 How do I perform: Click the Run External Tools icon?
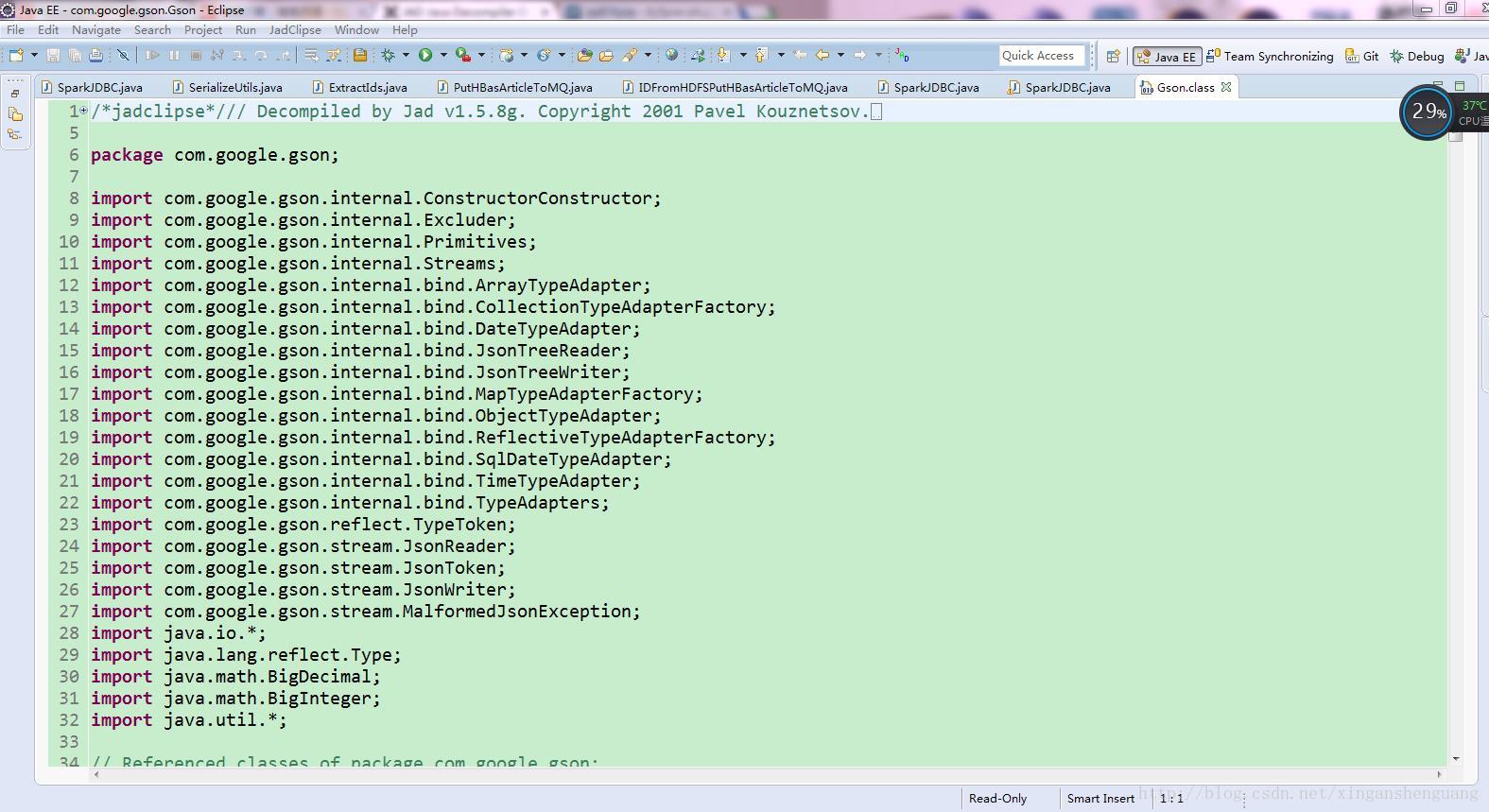coord(463,56)
